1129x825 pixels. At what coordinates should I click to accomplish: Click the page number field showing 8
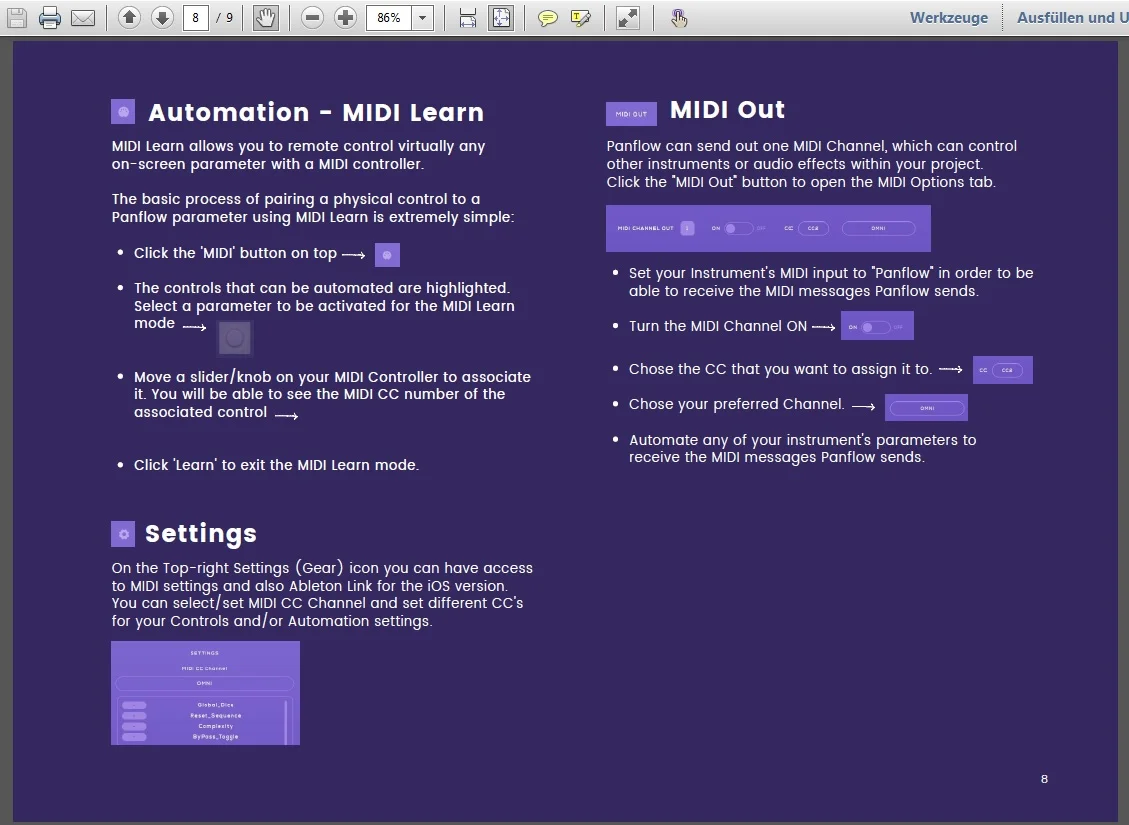point(195,17)
